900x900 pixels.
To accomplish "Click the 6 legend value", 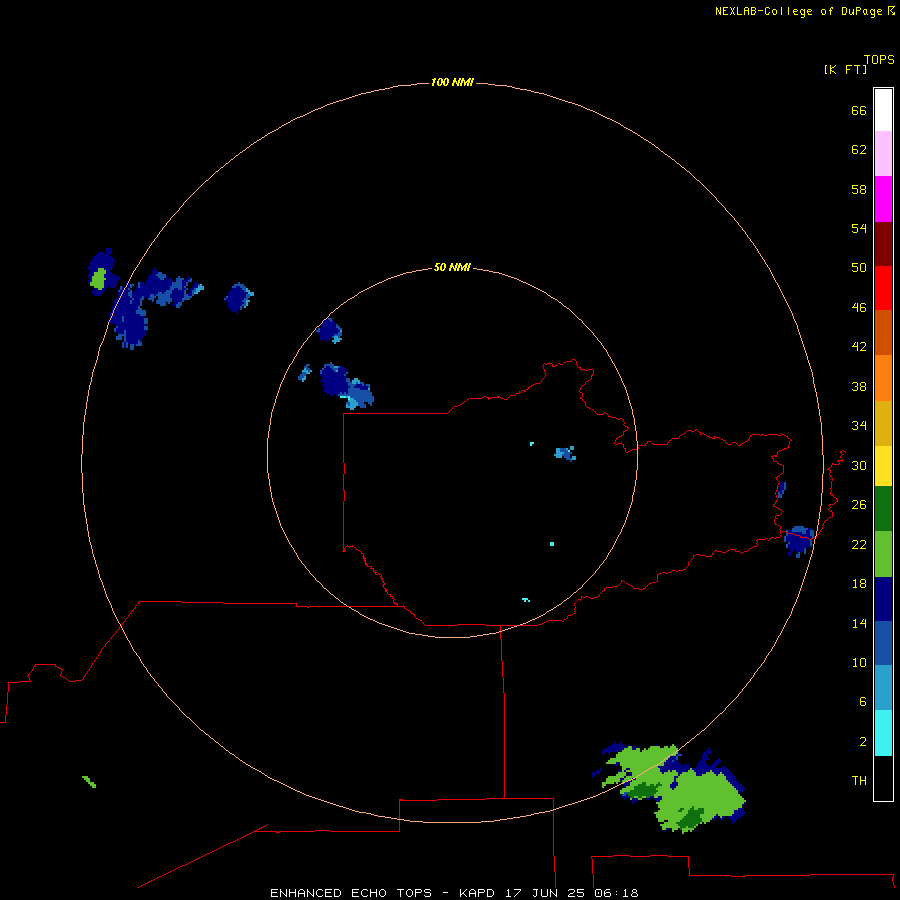I will [x=863, y=702].
